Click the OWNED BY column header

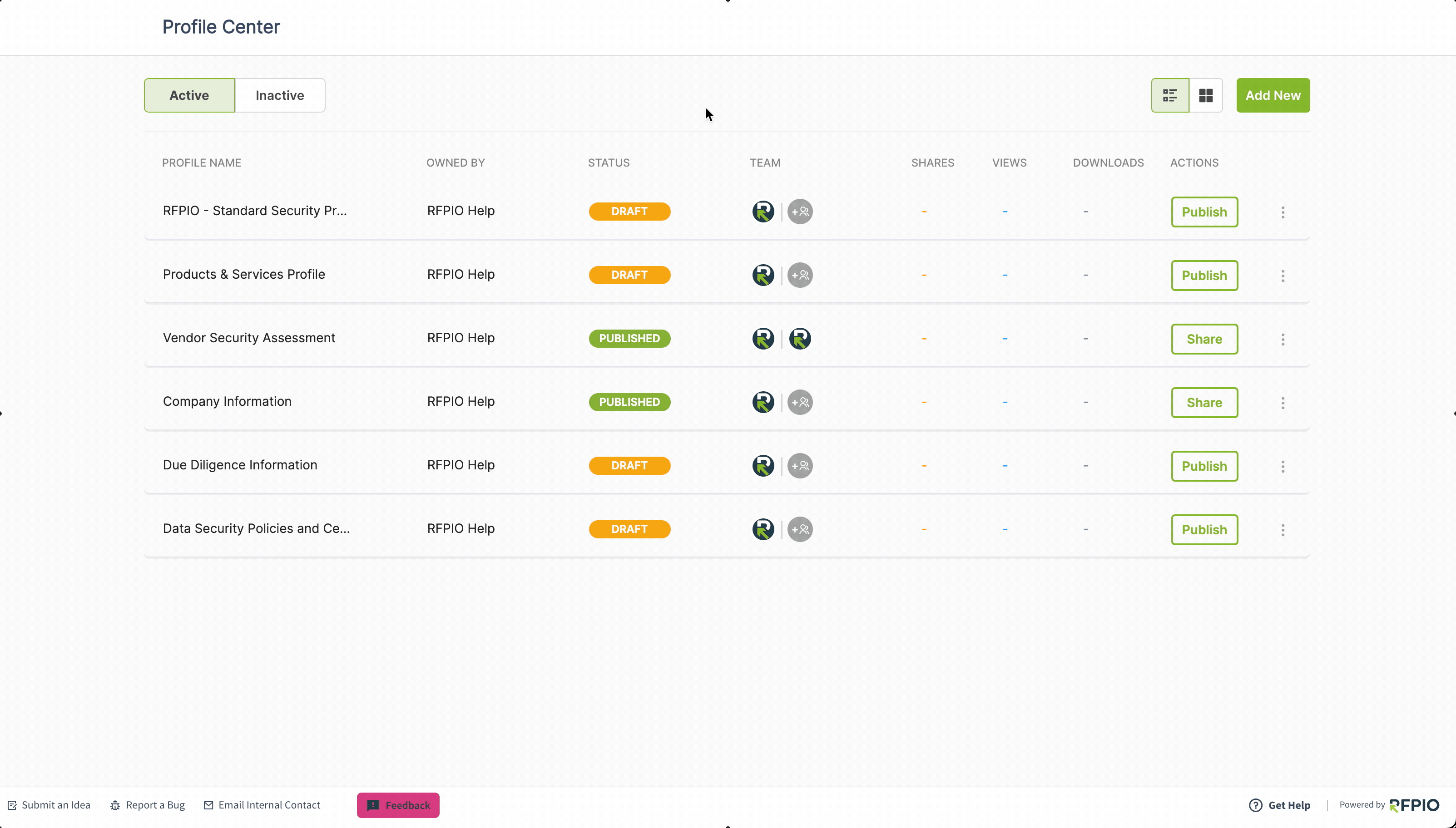click(456, 163)
